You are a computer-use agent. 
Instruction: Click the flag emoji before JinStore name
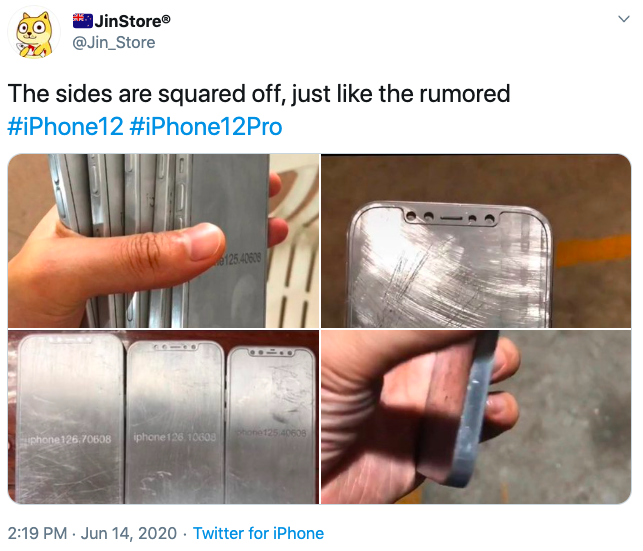click(x=83, y=21)
